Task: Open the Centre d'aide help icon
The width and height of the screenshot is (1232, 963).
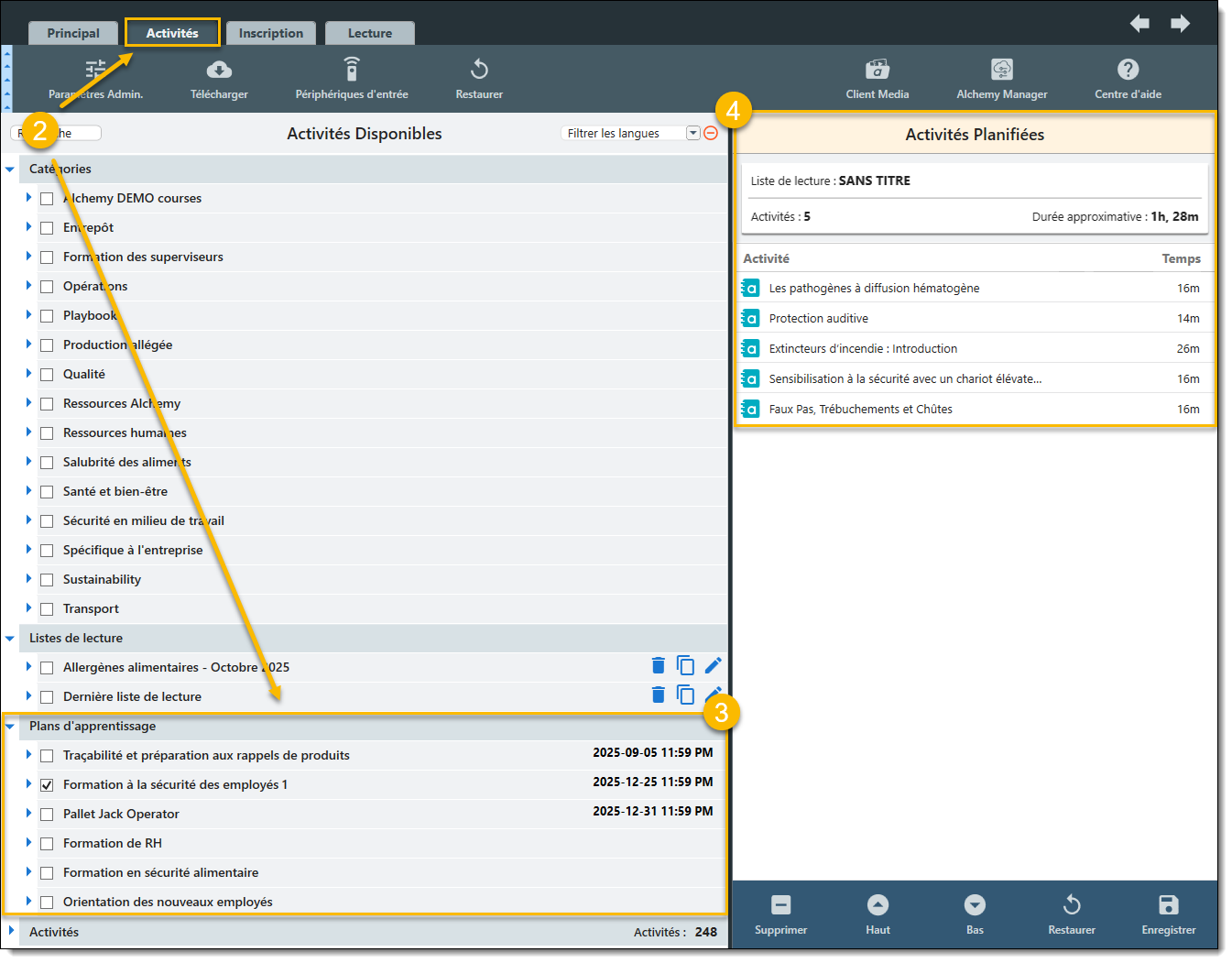Action: click(1128, 71)
